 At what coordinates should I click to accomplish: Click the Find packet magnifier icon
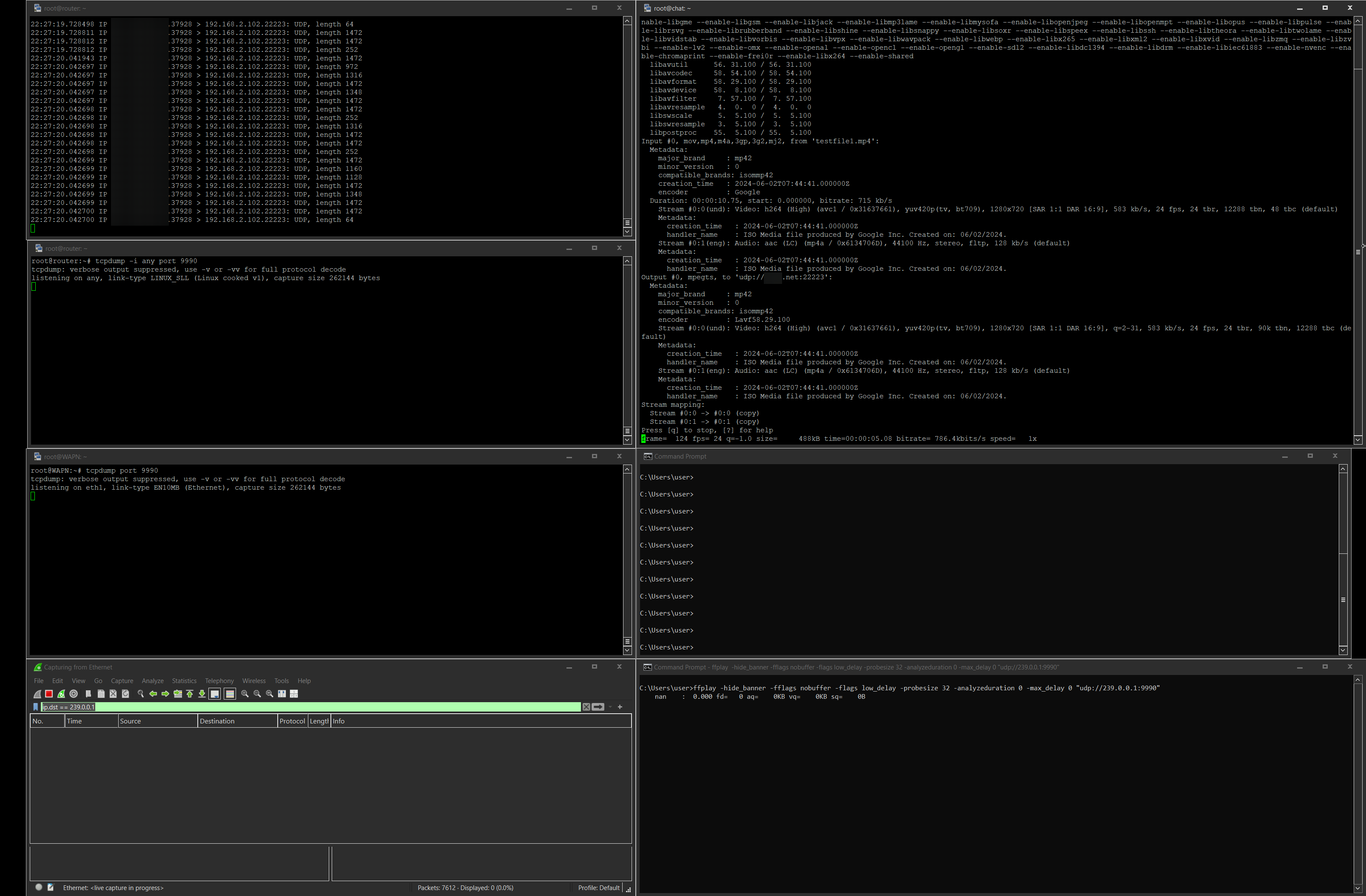click(141, 694)
